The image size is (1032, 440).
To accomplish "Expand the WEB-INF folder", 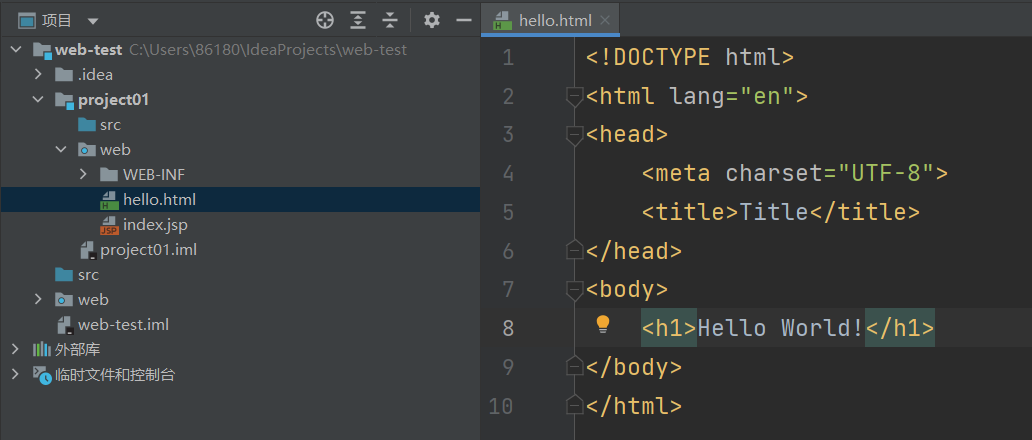I will point(84,175).
